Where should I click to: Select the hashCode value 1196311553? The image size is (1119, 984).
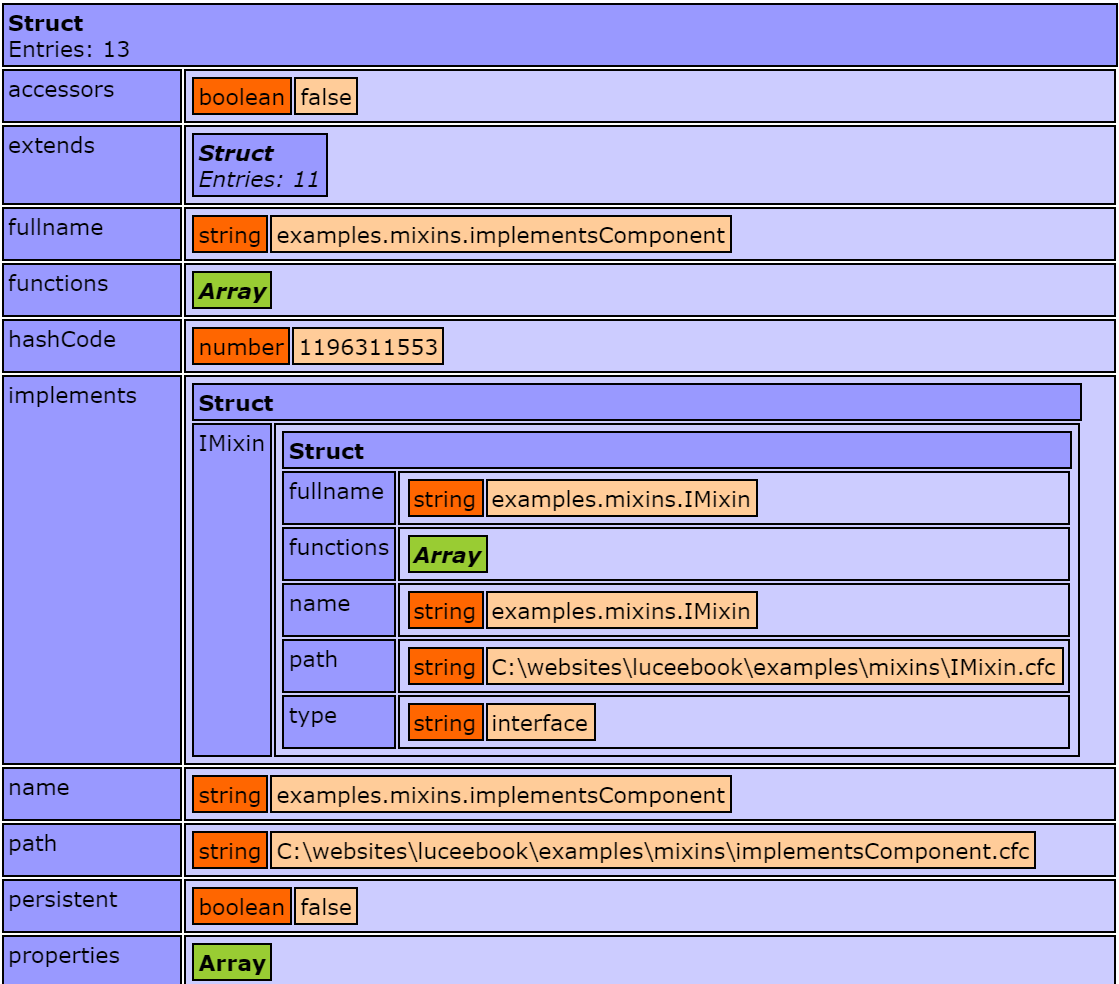(368, 347)
